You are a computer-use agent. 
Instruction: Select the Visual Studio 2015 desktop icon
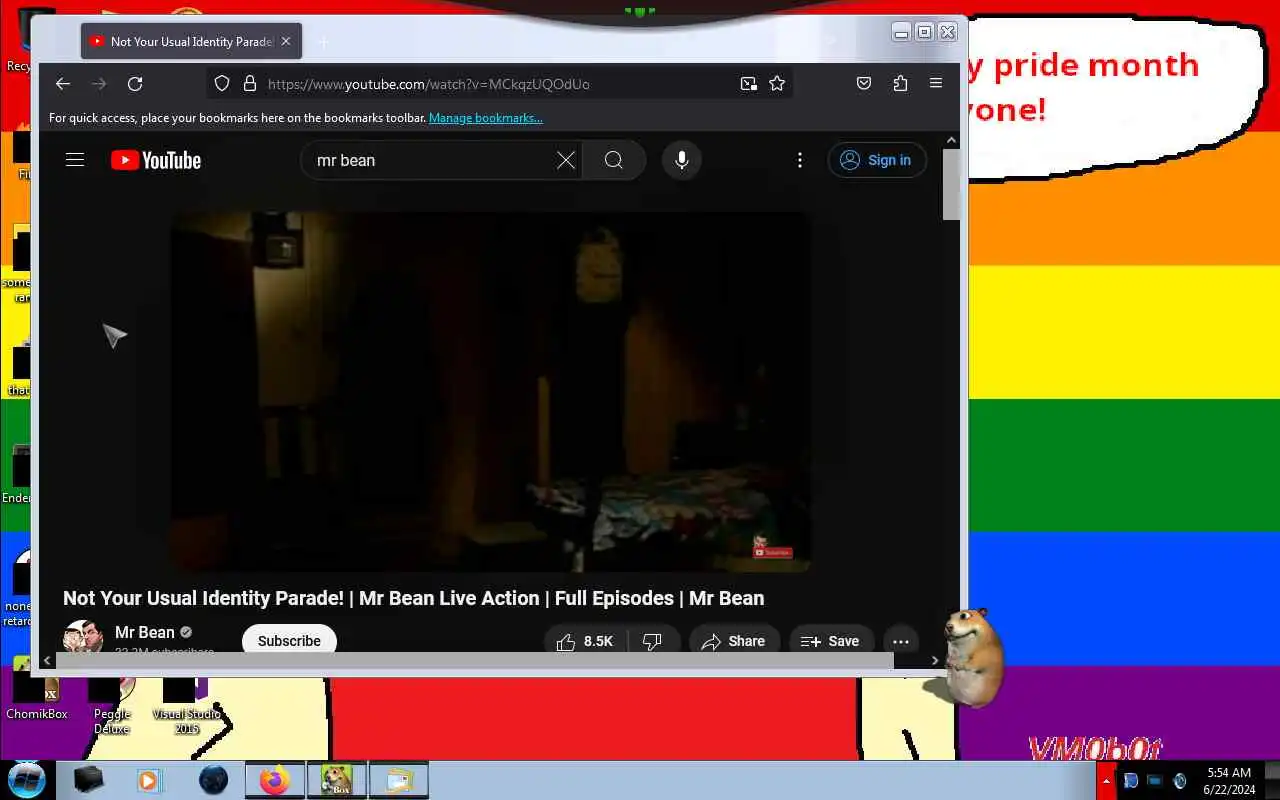[x=187, y=705]
